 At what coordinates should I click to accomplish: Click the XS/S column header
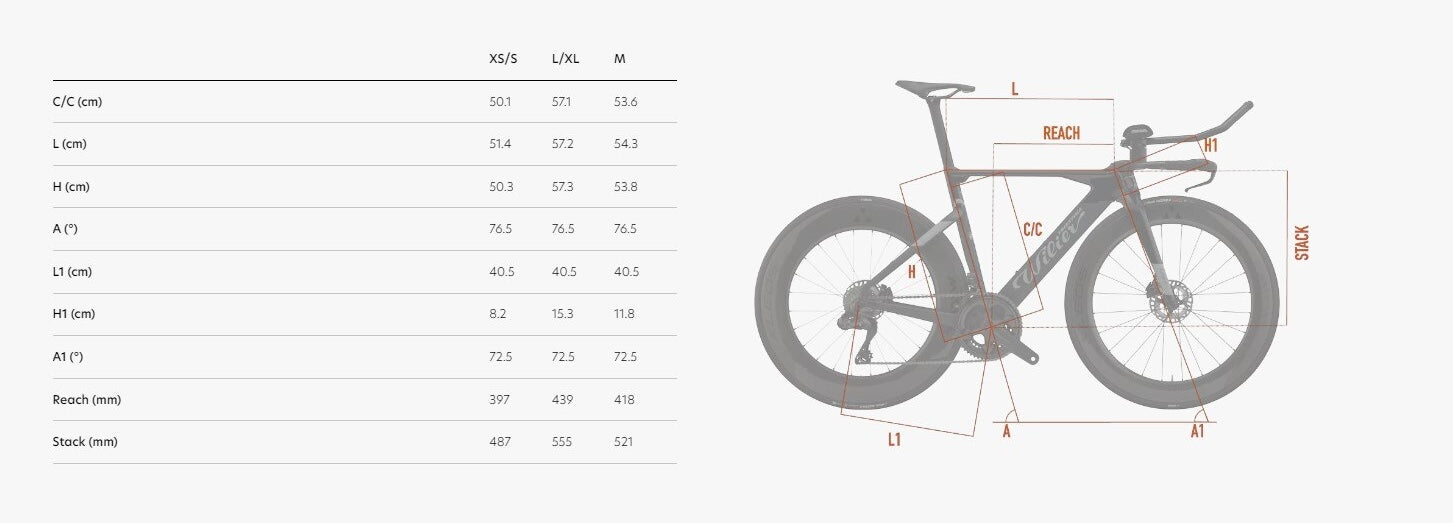point(503,59)
